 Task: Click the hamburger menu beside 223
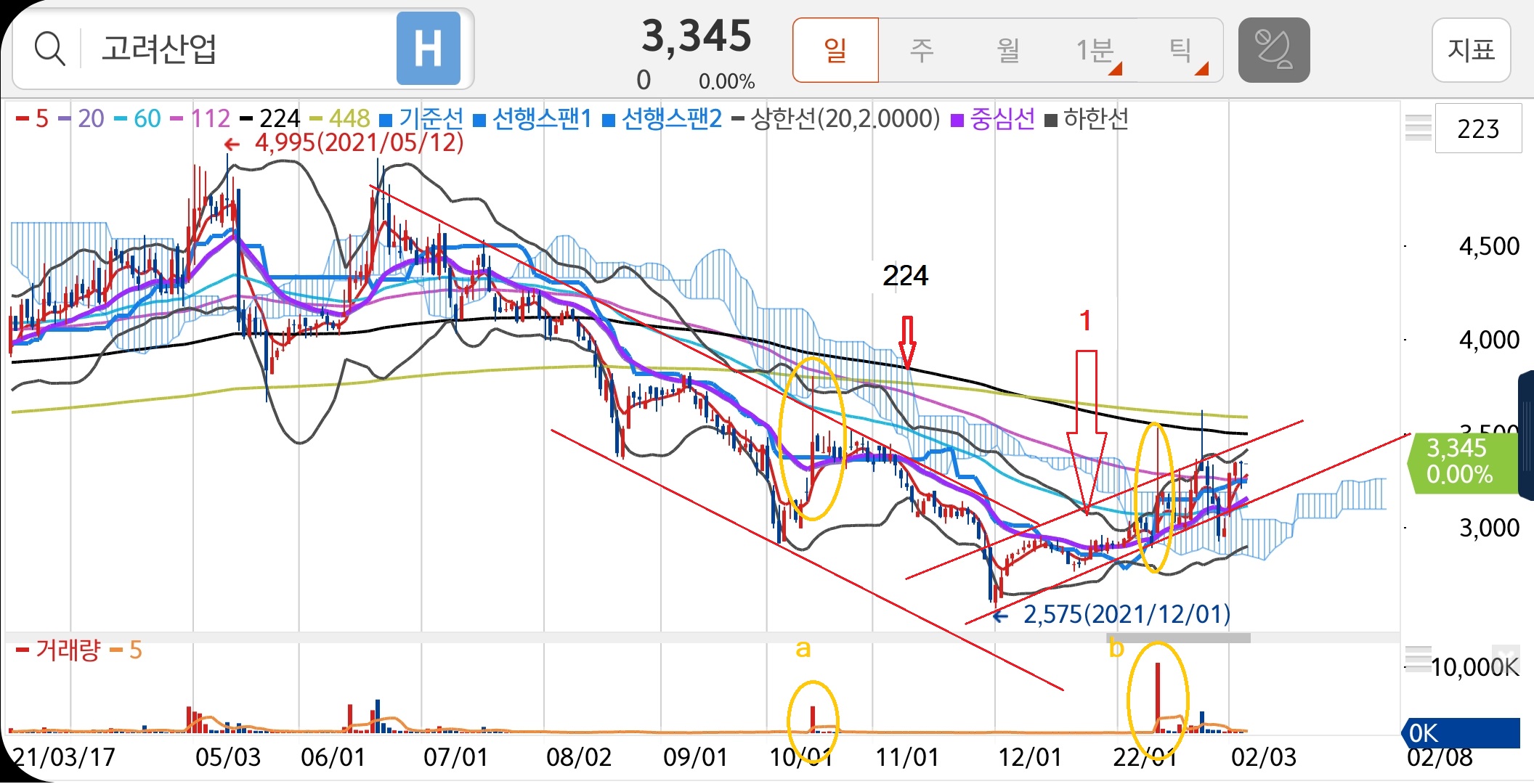[x=1418, y=128]
